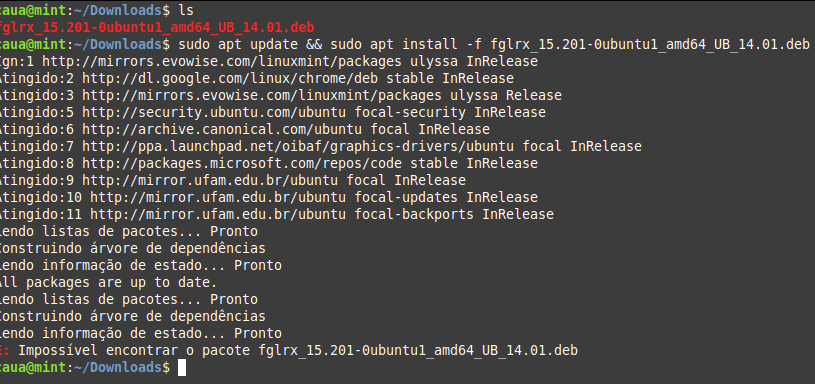
Task: Click the white cursor block at the last prompt
Action: (181, 368)
